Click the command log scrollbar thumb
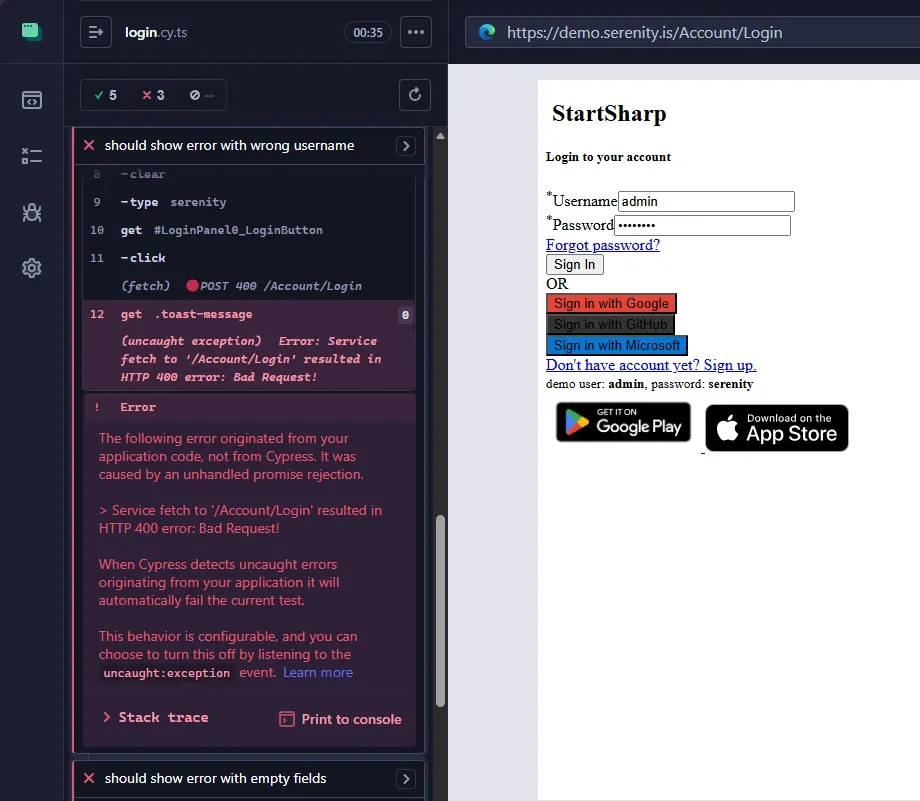 tap(440, 611)
